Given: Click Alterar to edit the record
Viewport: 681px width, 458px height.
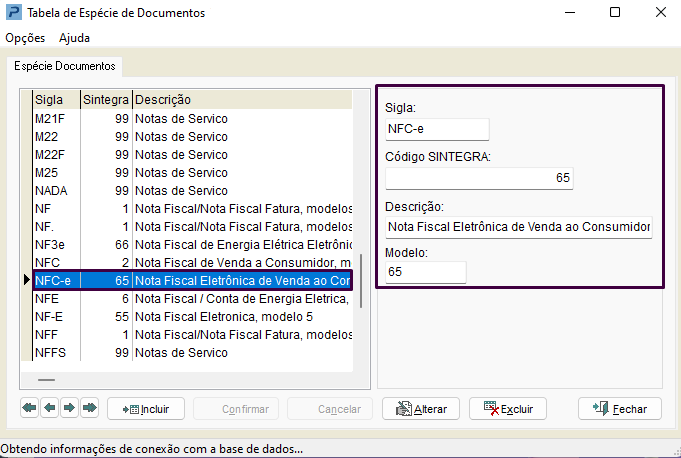Looking at the screenshot, I should (x=421, y=409).
